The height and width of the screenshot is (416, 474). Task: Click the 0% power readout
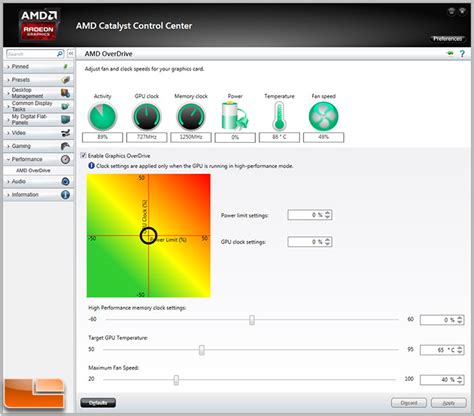click(235, 137)
